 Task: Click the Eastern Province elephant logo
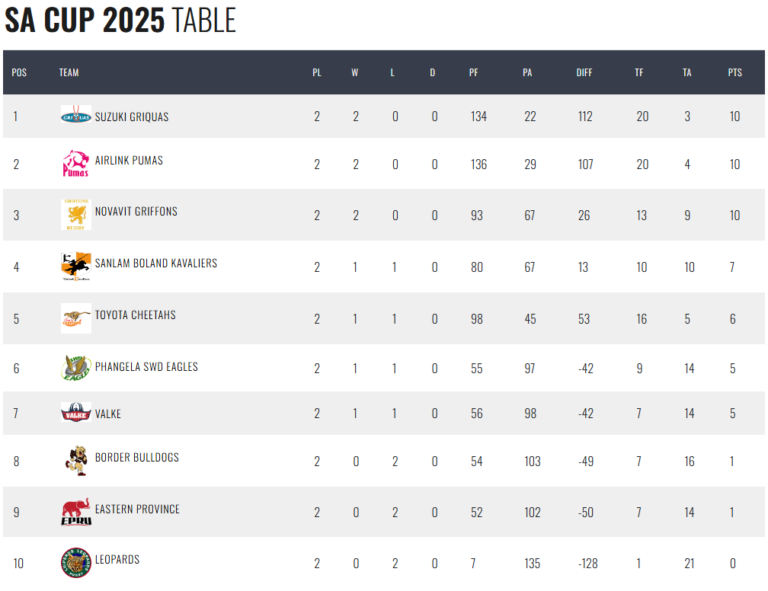pyautogui.click(x=76, y=512)
